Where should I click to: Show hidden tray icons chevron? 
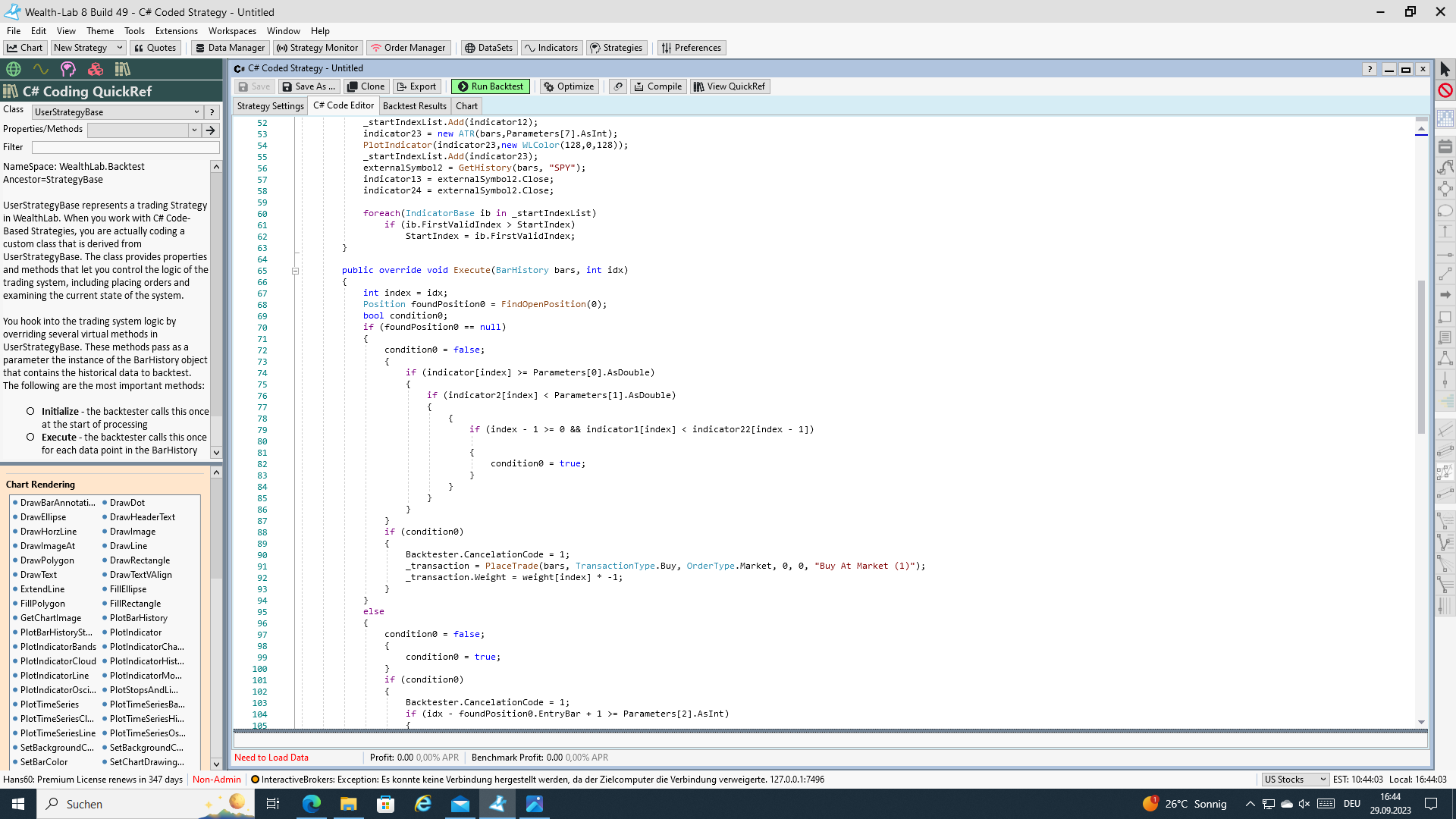pyautogui.click(x=1250, y=804)
